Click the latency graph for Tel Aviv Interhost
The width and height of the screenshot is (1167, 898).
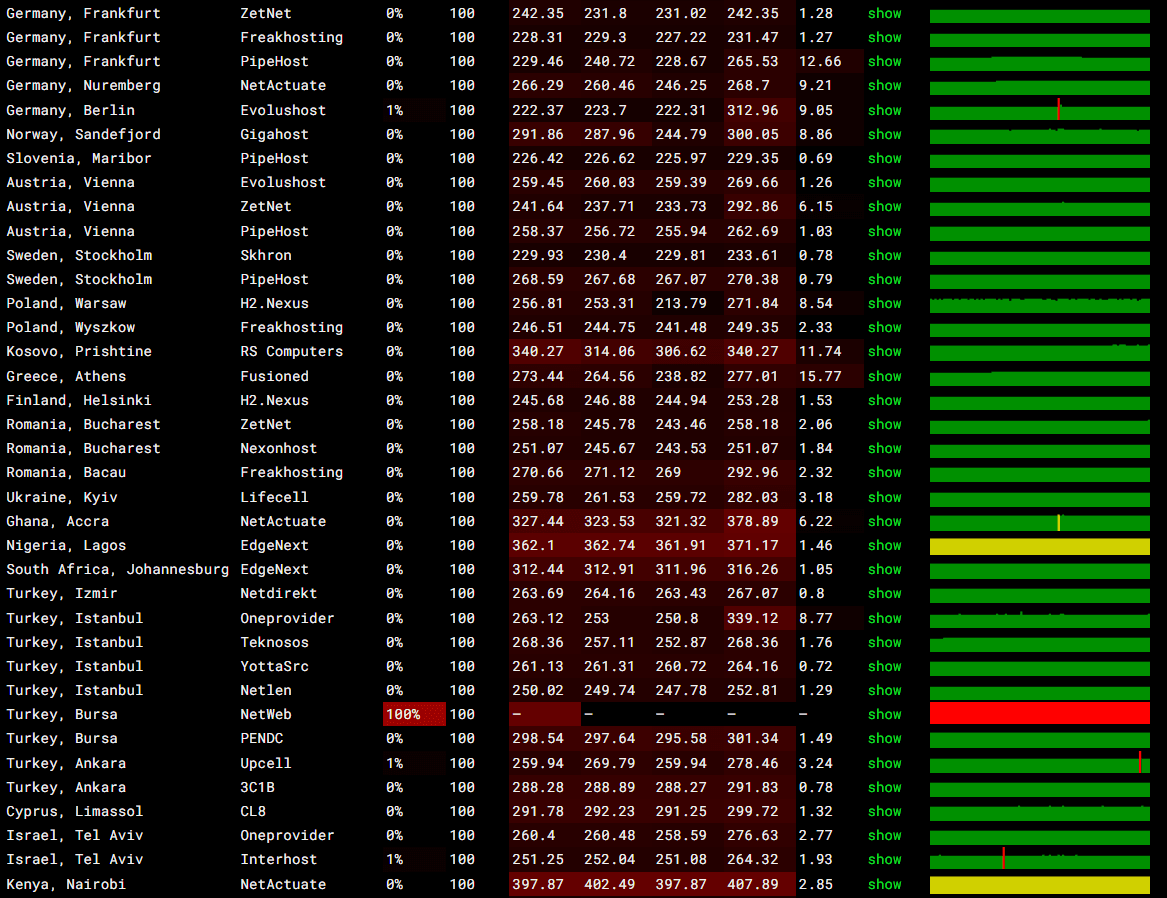1040,859
